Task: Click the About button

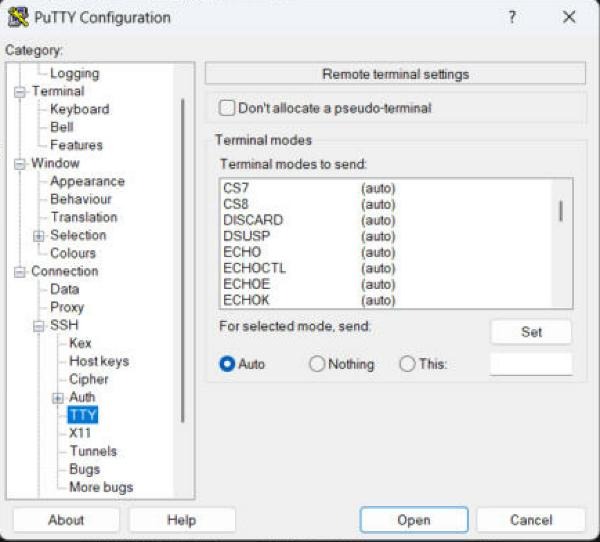Action: 66,520
